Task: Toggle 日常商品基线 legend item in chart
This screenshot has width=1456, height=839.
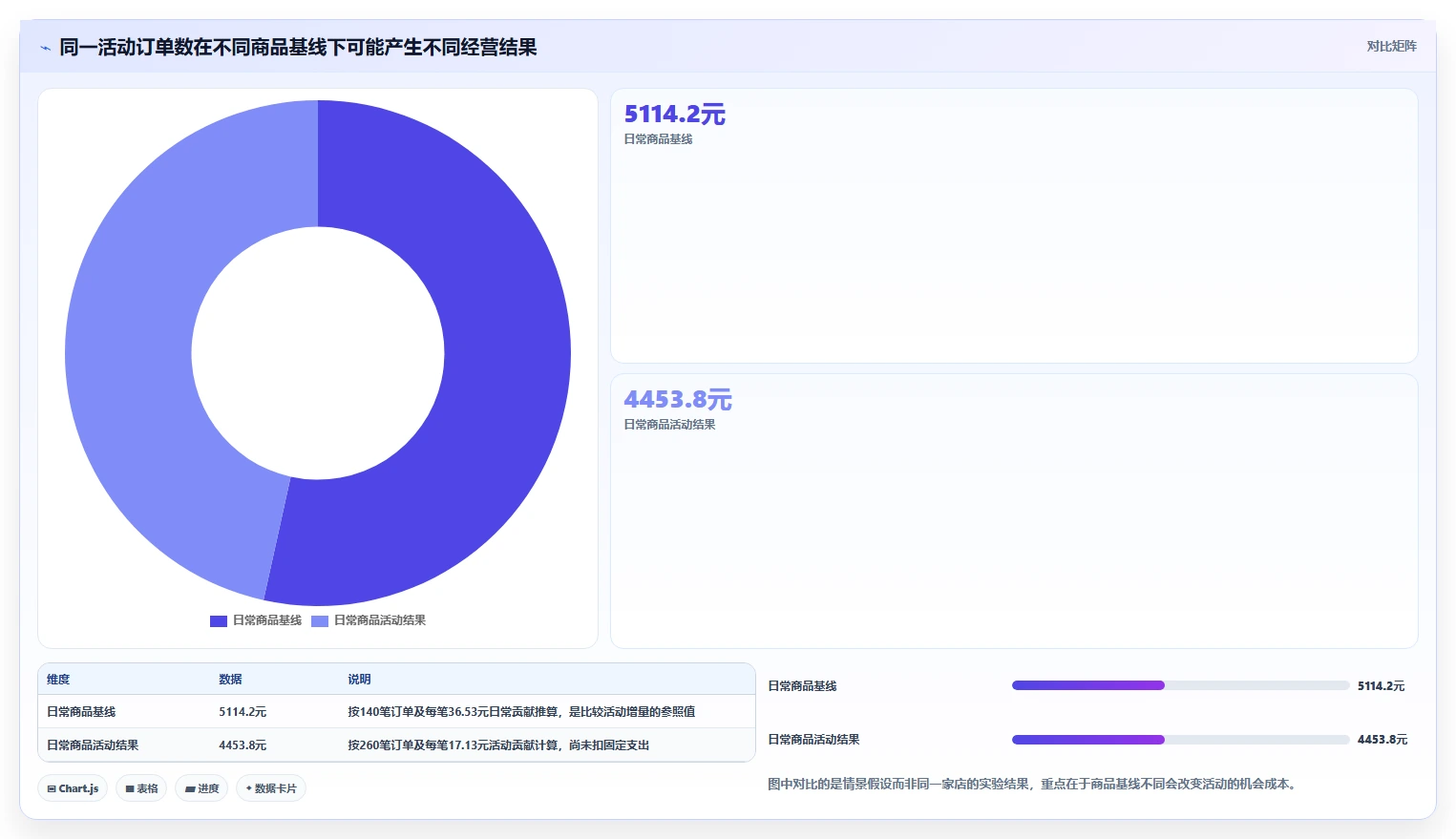Action: click(x=256, y=620)
